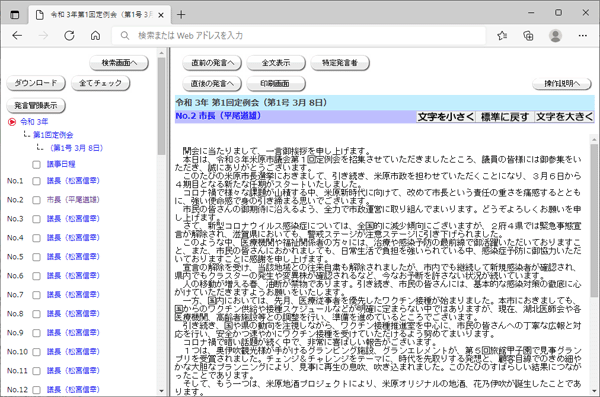Click the speech text scroll up arrow
Screen dimensions: 600x397
(594, 139)
